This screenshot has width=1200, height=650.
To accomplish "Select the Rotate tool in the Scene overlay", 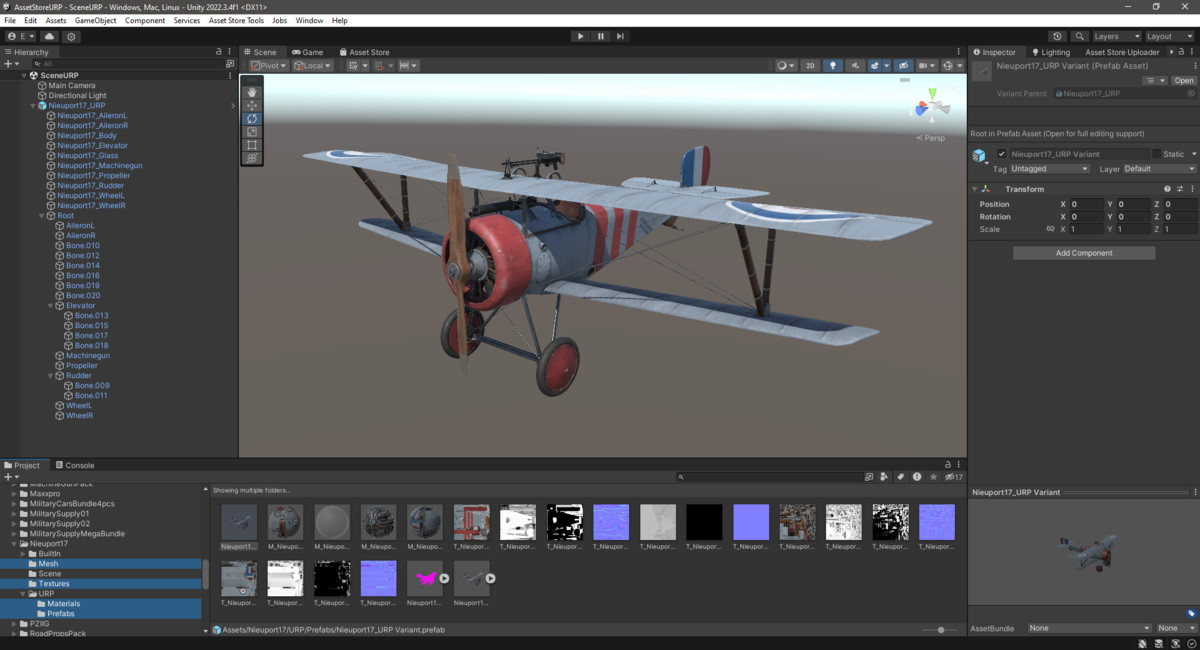I will point(252,118).
